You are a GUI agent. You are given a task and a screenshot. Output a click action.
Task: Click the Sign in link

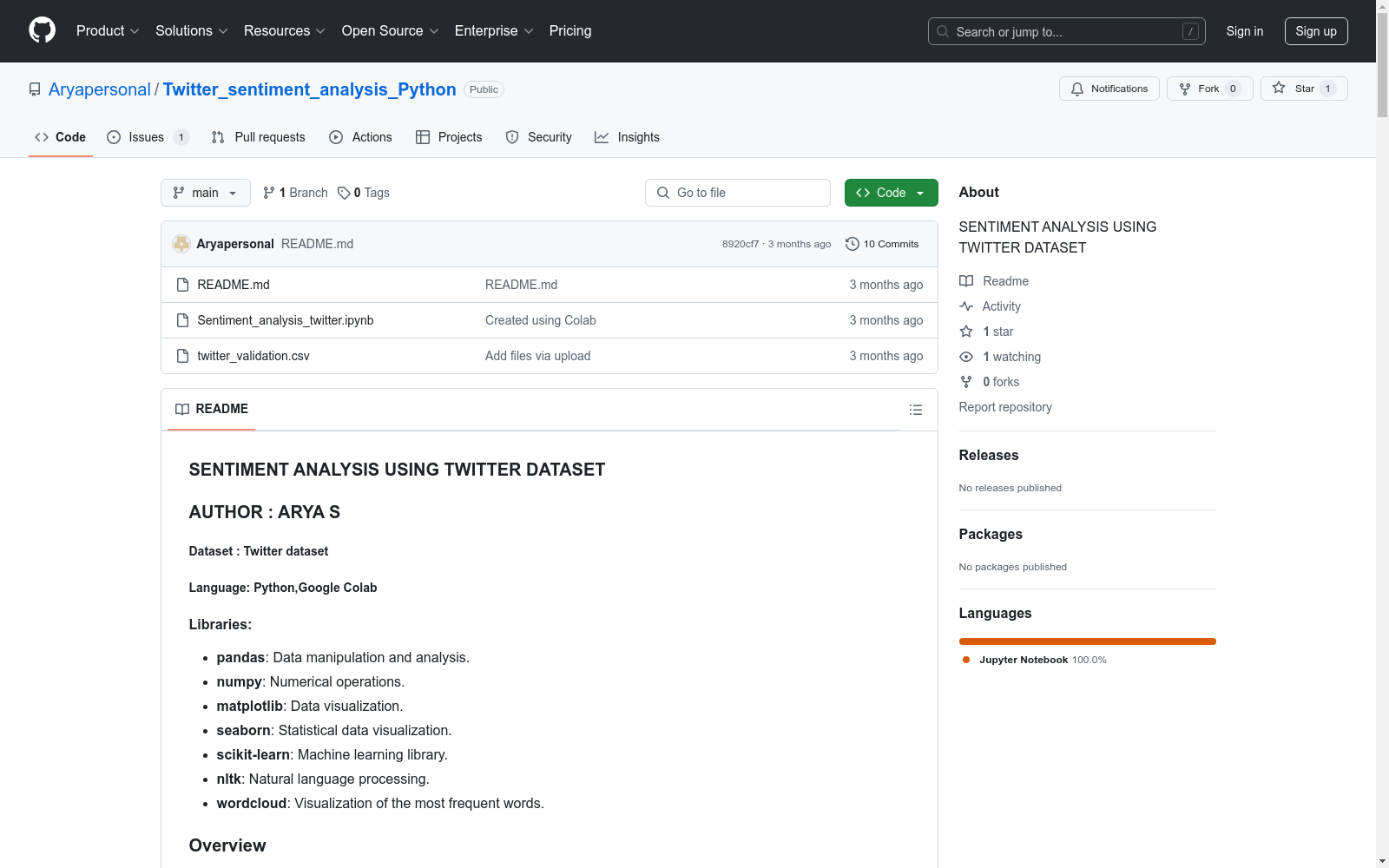point(1245,31)
